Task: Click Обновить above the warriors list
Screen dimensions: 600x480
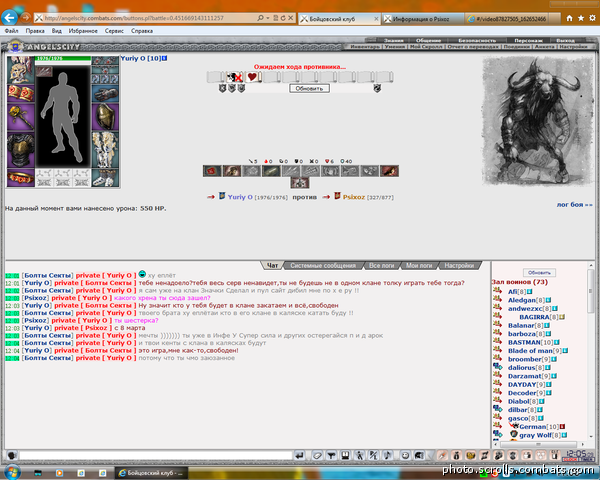Action: click(539, 273)
